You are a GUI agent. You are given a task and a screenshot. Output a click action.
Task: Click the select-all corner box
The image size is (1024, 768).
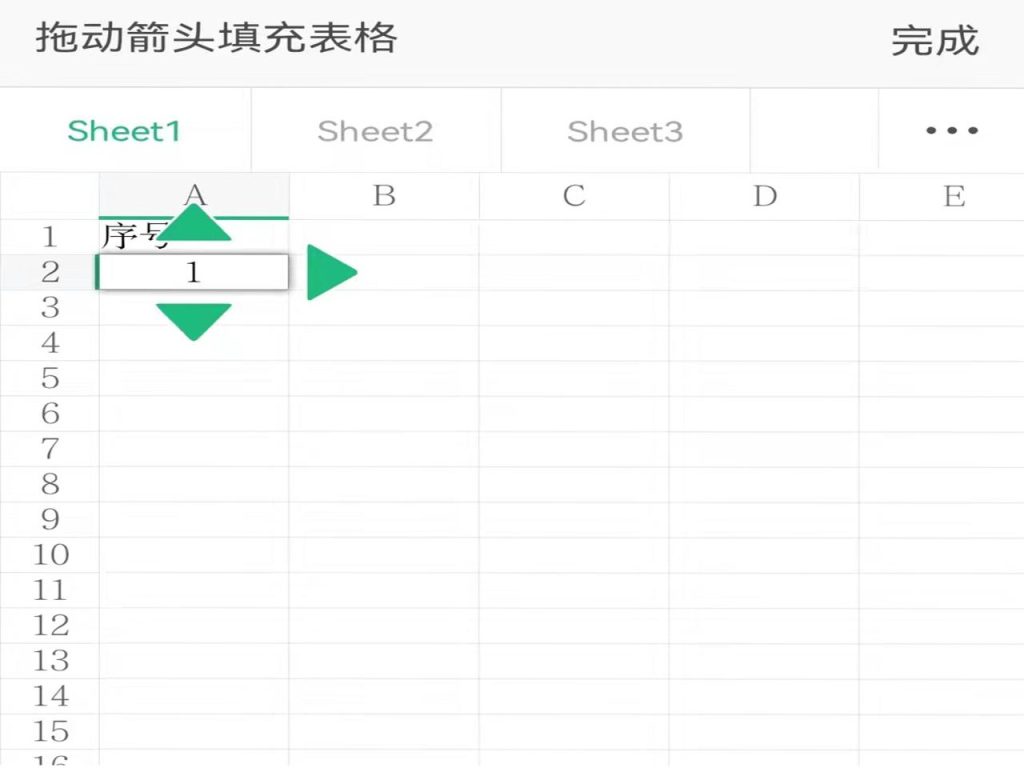[x=49, y=196]
